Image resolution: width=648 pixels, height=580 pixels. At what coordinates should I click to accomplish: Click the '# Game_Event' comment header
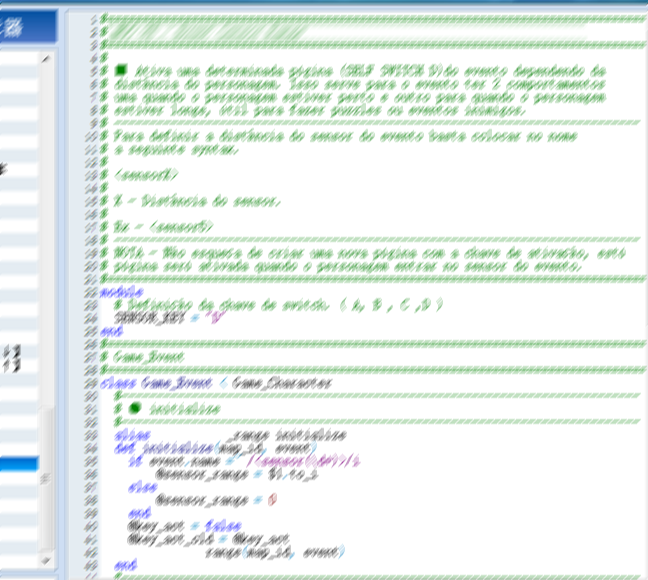(142, 357)
